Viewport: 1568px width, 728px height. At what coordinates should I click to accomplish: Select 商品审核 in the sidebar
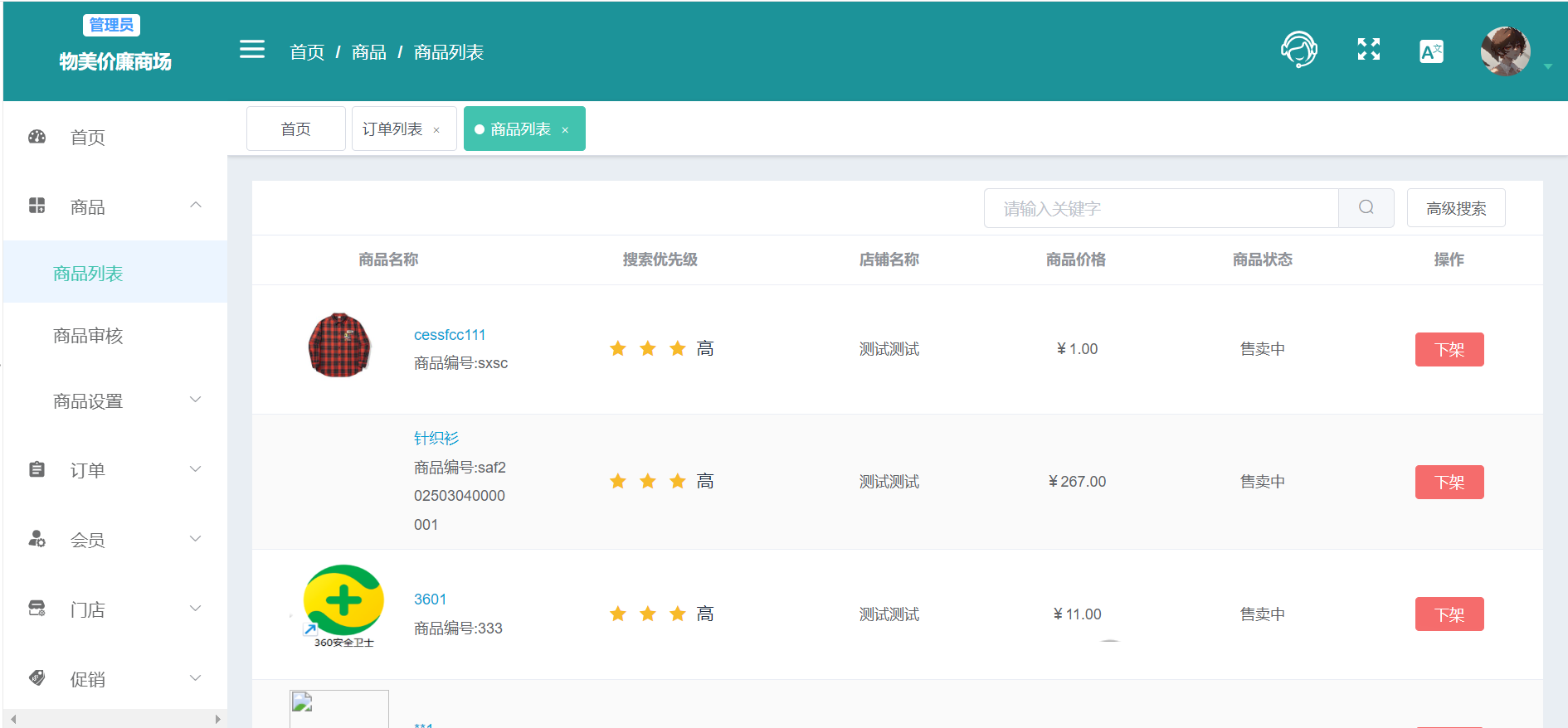88,336
